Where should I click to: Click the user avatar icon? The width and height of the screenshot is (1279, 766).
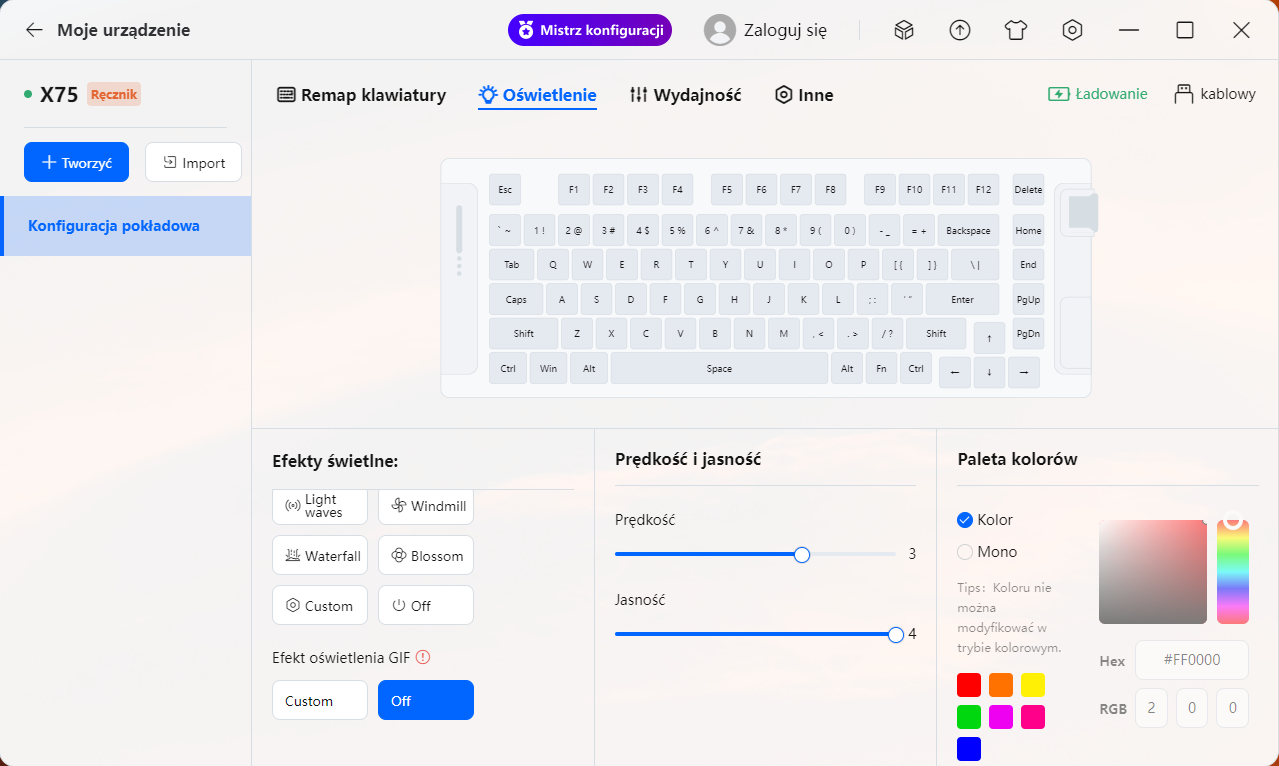720,30
